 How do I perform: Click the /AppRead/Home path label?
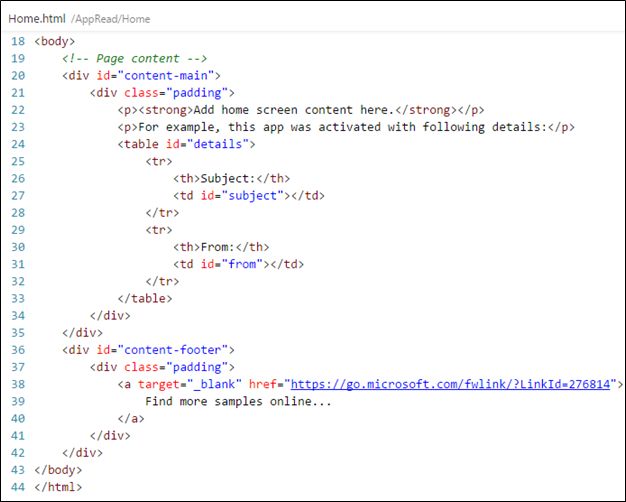[x=111, y=19]
